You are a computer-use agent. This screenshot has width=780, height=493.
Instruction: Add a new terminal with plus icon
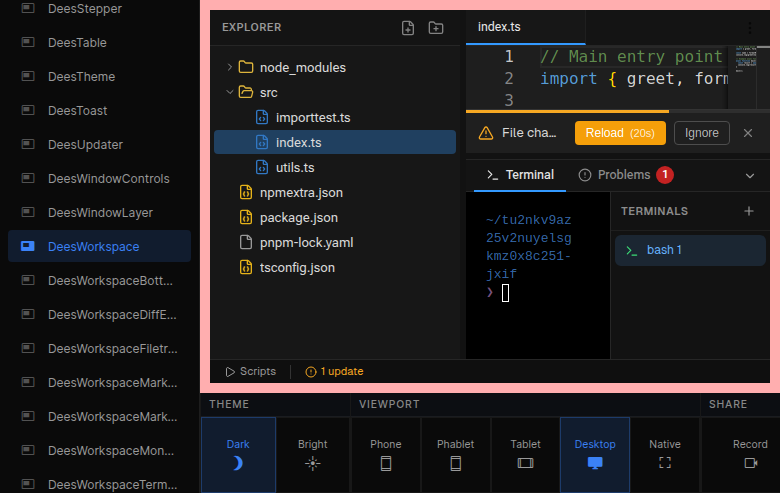pyautogui.click(x=749, y=211)
